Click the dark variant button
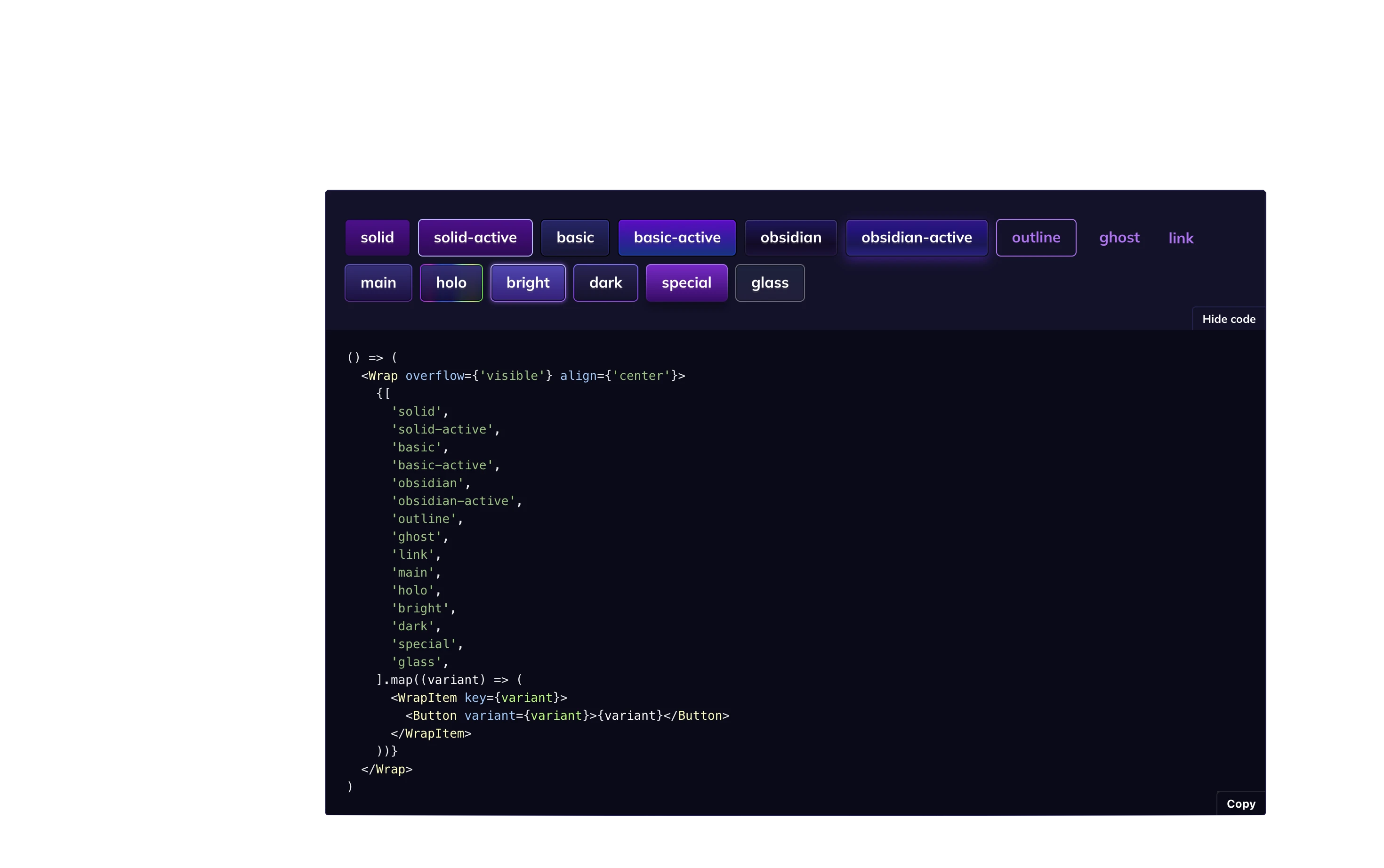 coord(605,283)
